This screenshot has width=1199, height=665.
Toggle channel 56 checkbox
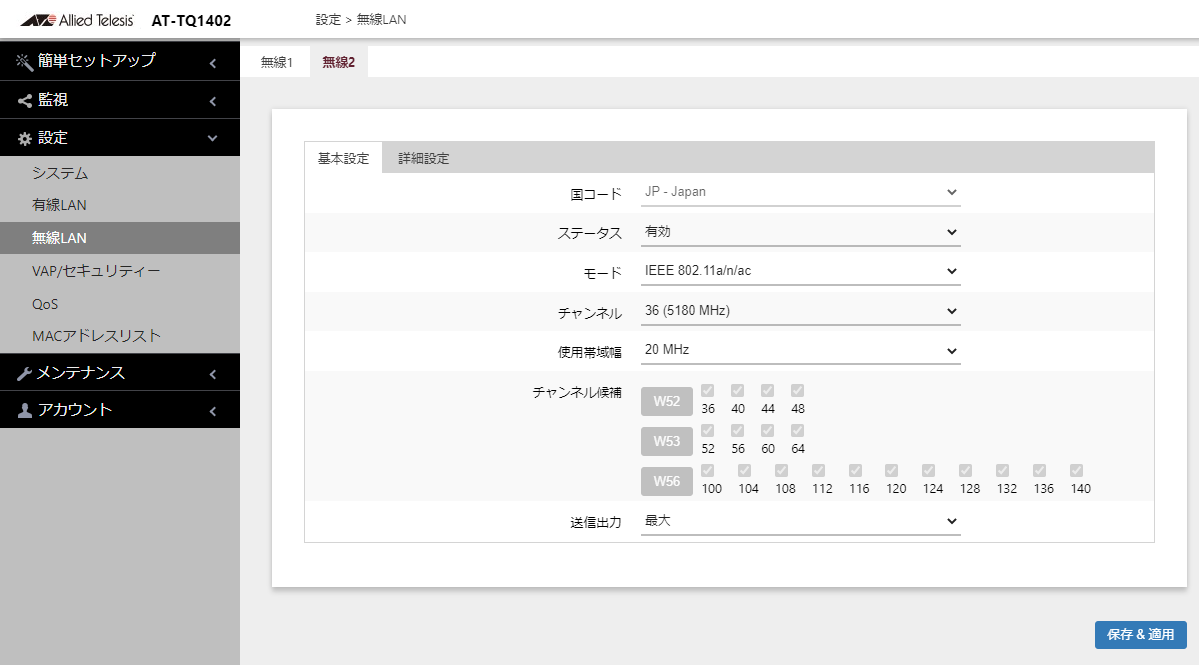pos(737,430)
